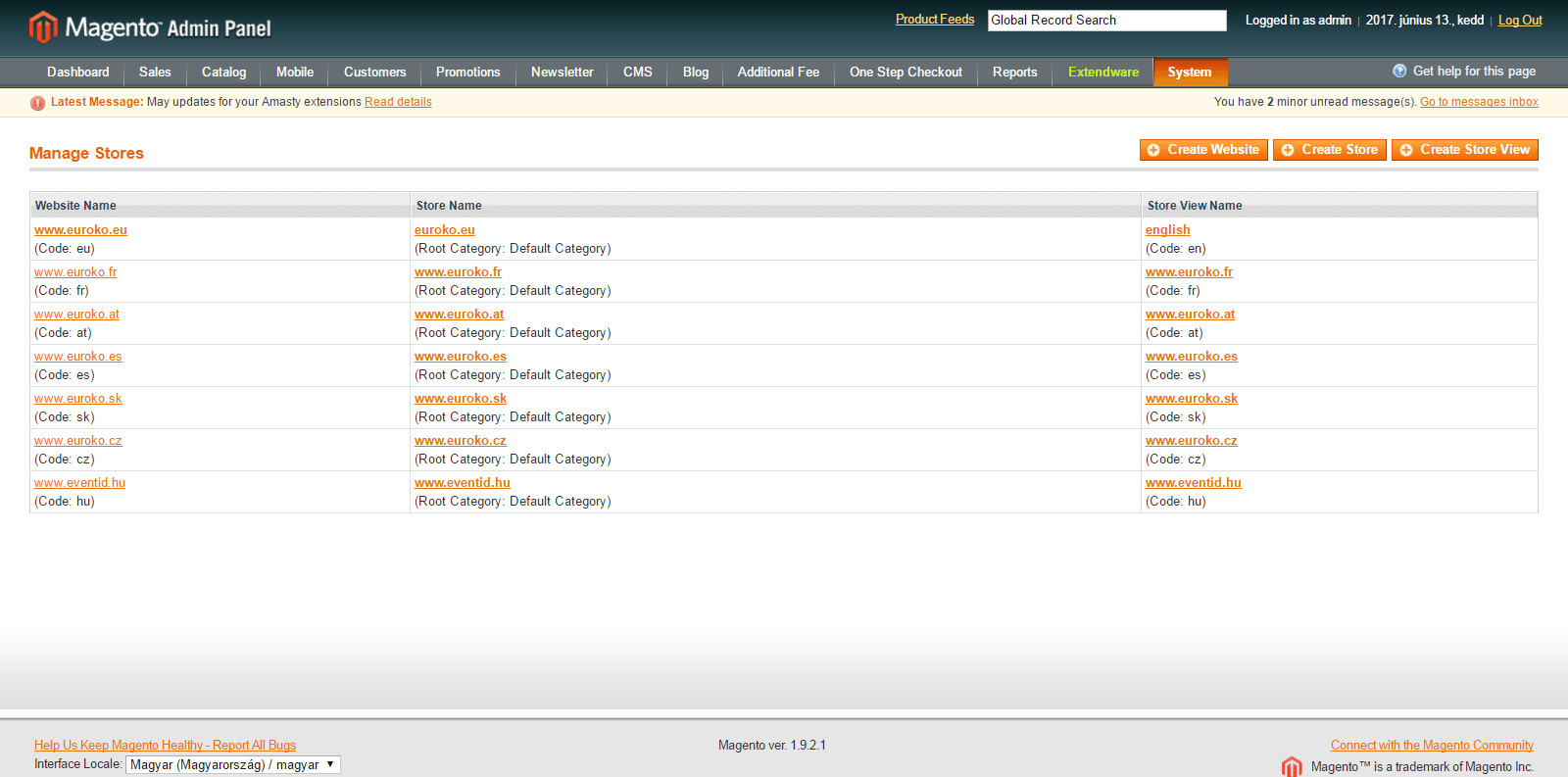
Task: Open store www.euroko.es in Store Name column
Action: tap(461, 357)
